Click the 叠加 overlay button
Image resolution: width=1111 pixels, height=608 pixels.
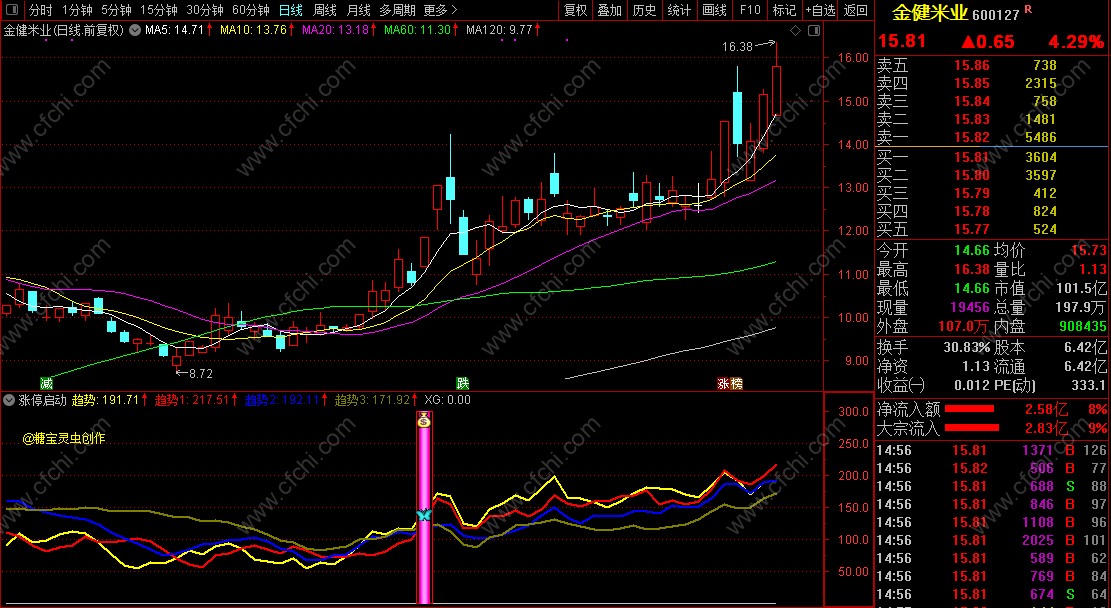point(609,10)
